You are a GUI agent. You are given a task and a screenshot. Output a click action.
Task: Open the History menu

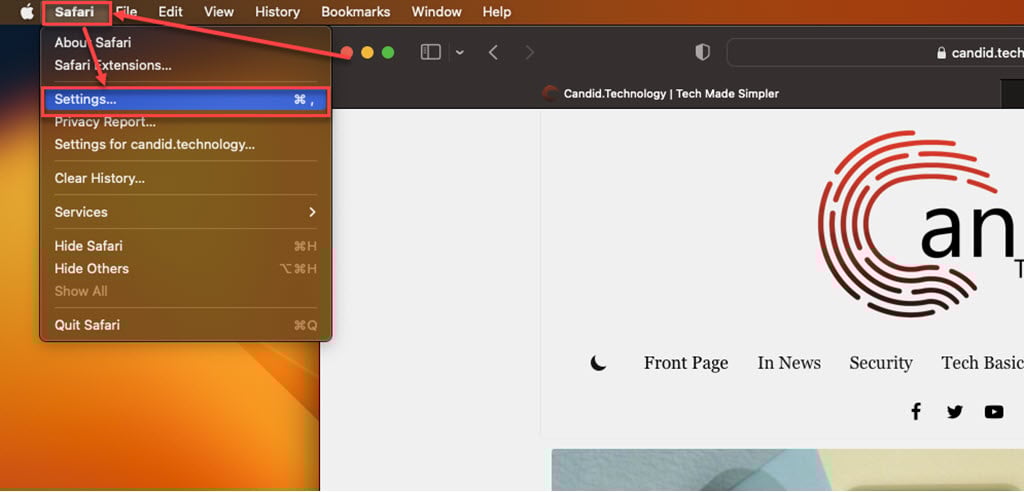(x=278, y=12)
